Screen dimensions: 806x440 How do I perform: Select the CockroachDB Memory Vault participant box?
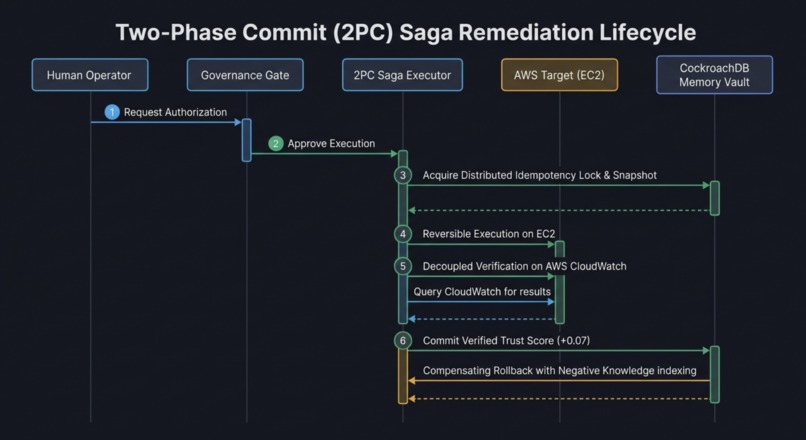click(715, 75)
